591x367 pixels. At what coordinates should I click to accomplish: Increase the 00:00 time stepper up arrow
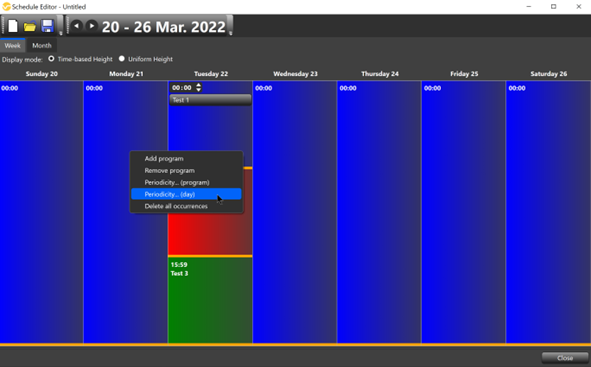pyautogui.click(x=199, y=85)
